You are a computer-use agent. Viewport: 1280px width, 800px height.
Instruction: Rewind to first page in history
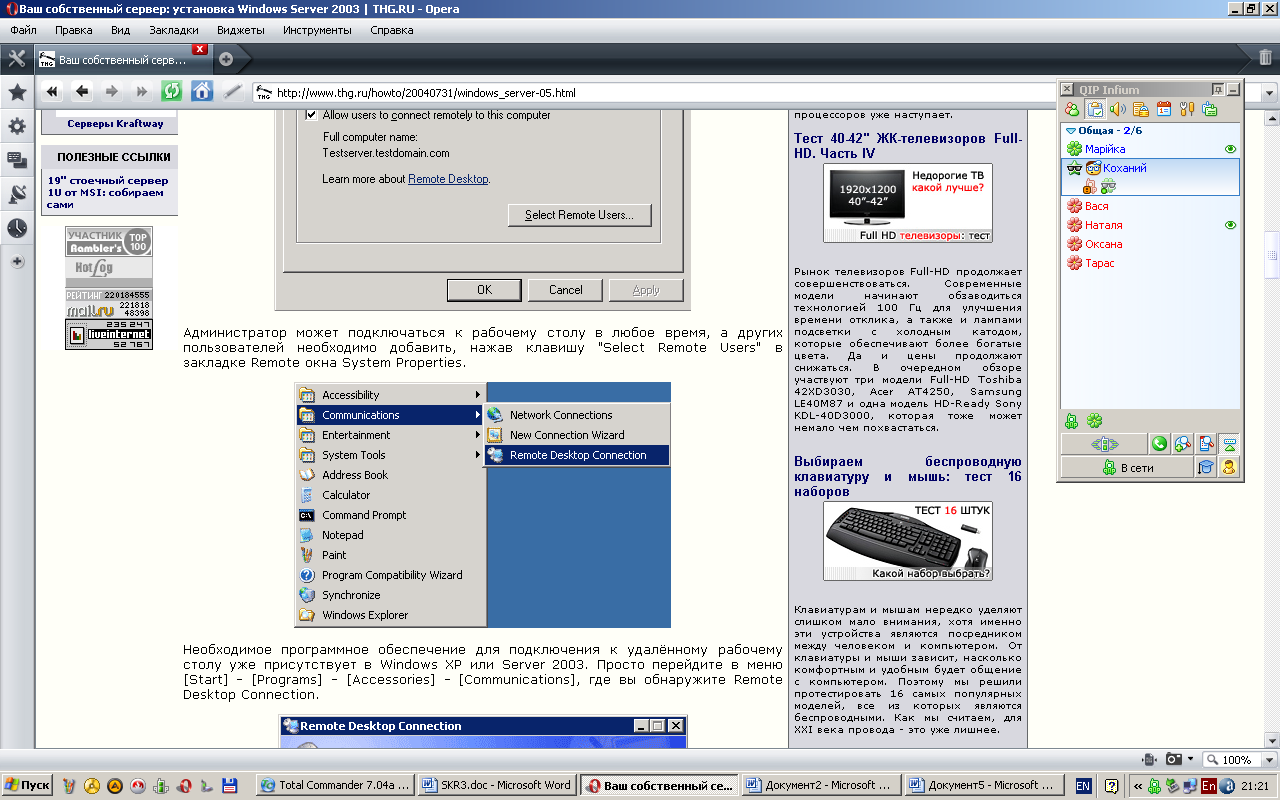click(x=53, y=92)
